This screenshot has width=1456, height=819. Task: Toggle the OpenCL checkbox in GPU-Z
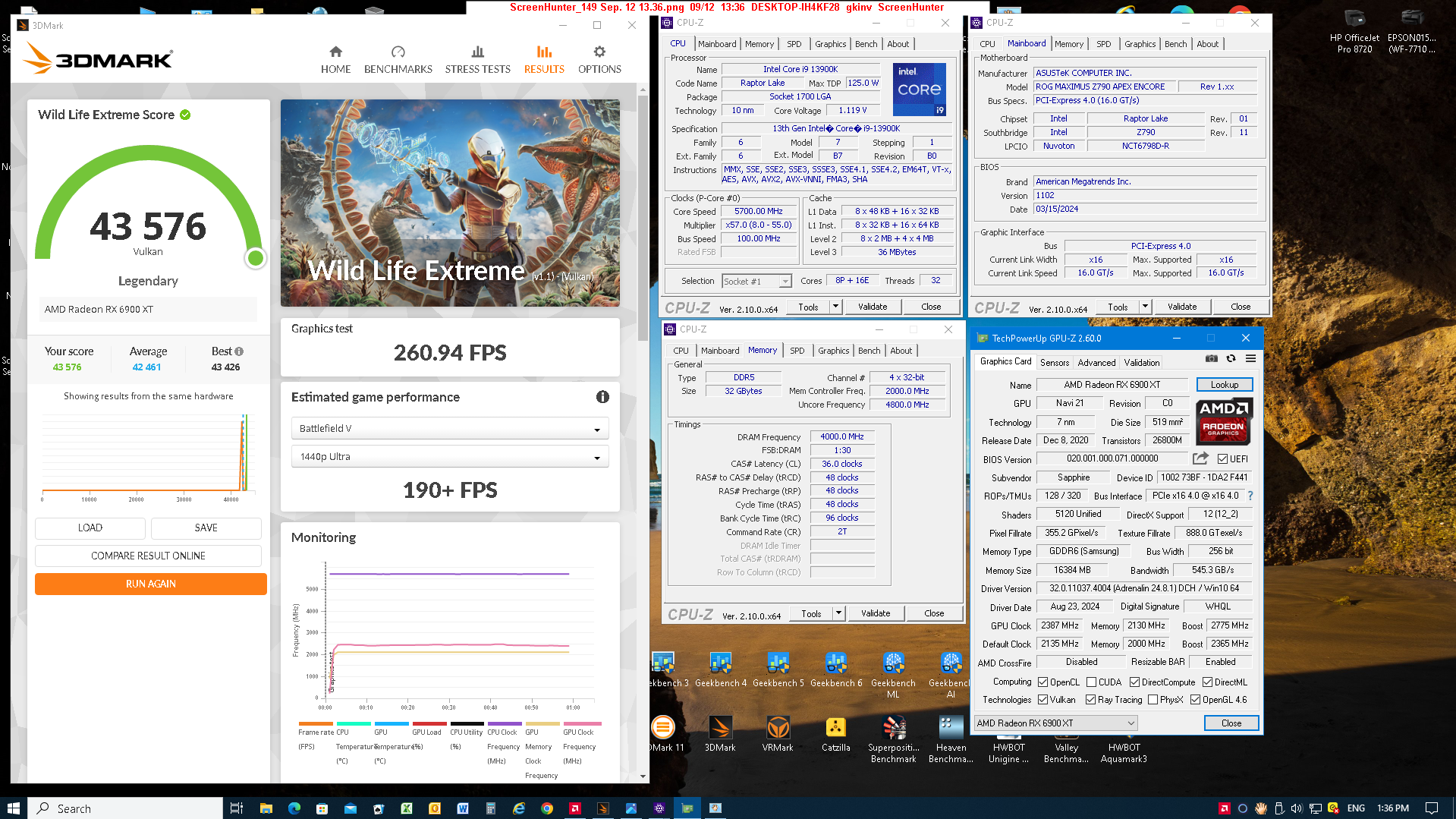[x=1042, y=682]
